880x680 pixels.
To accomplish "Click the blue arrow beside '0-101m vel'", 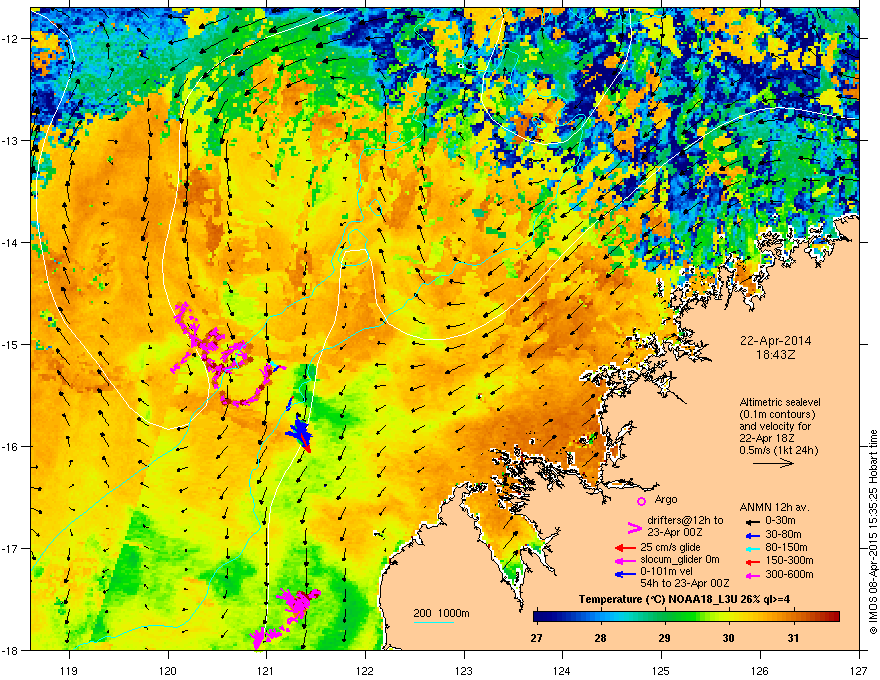I will click(x=625, y=573).
